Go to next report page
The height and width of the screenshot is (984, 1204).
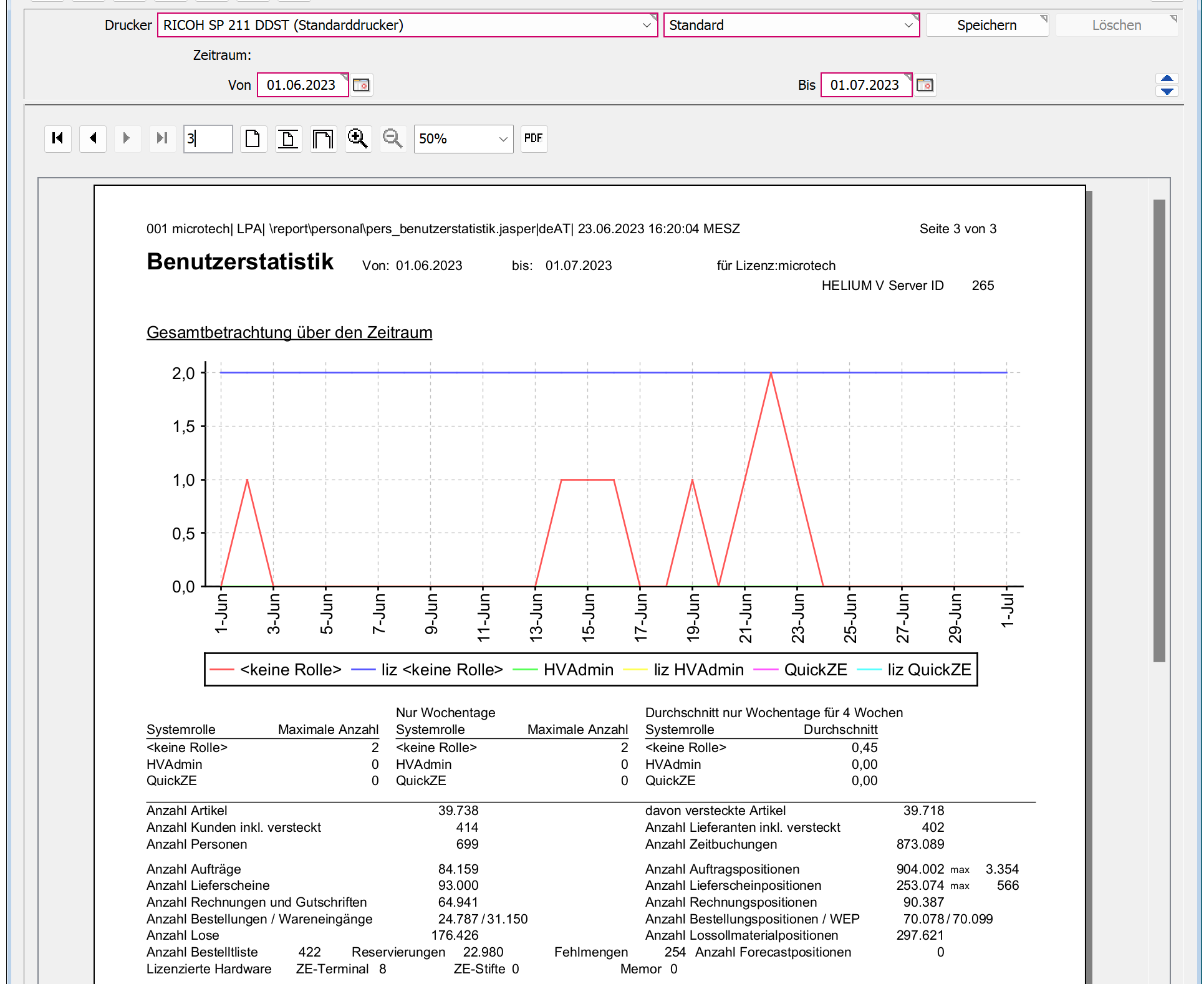pyautogui.click(x=127, y=138)
